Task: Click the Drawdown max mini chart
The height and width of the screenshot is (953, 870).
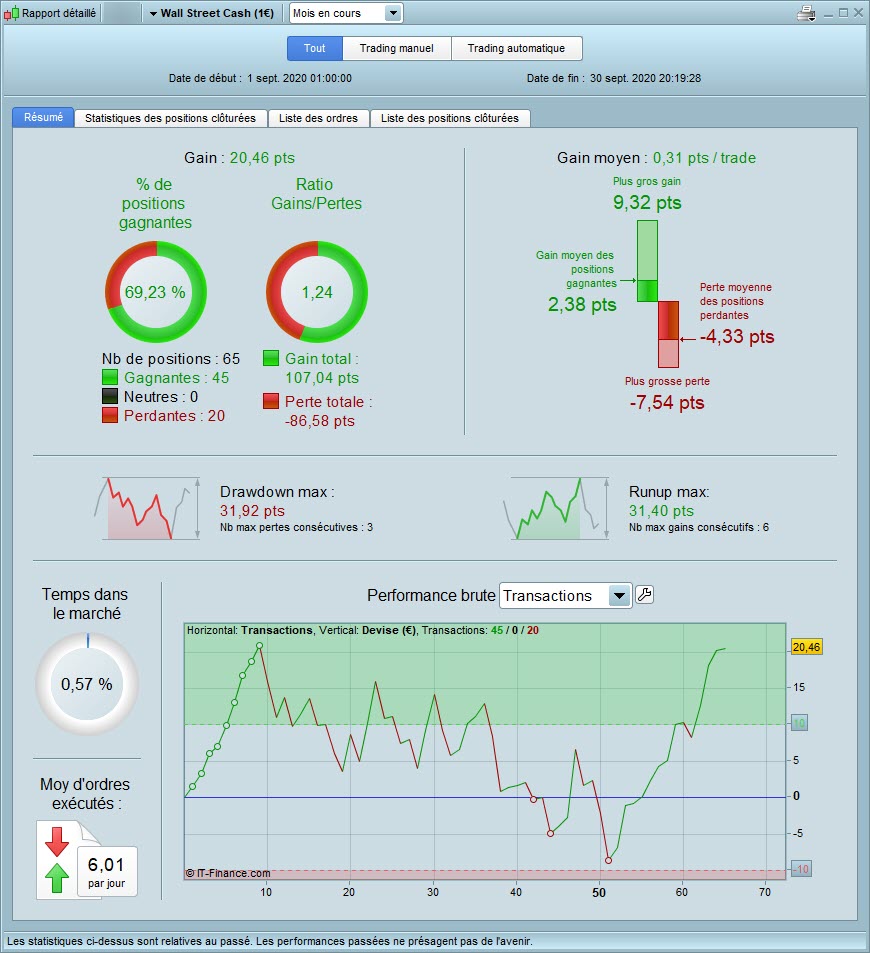Action: click(x=147, y=508)
